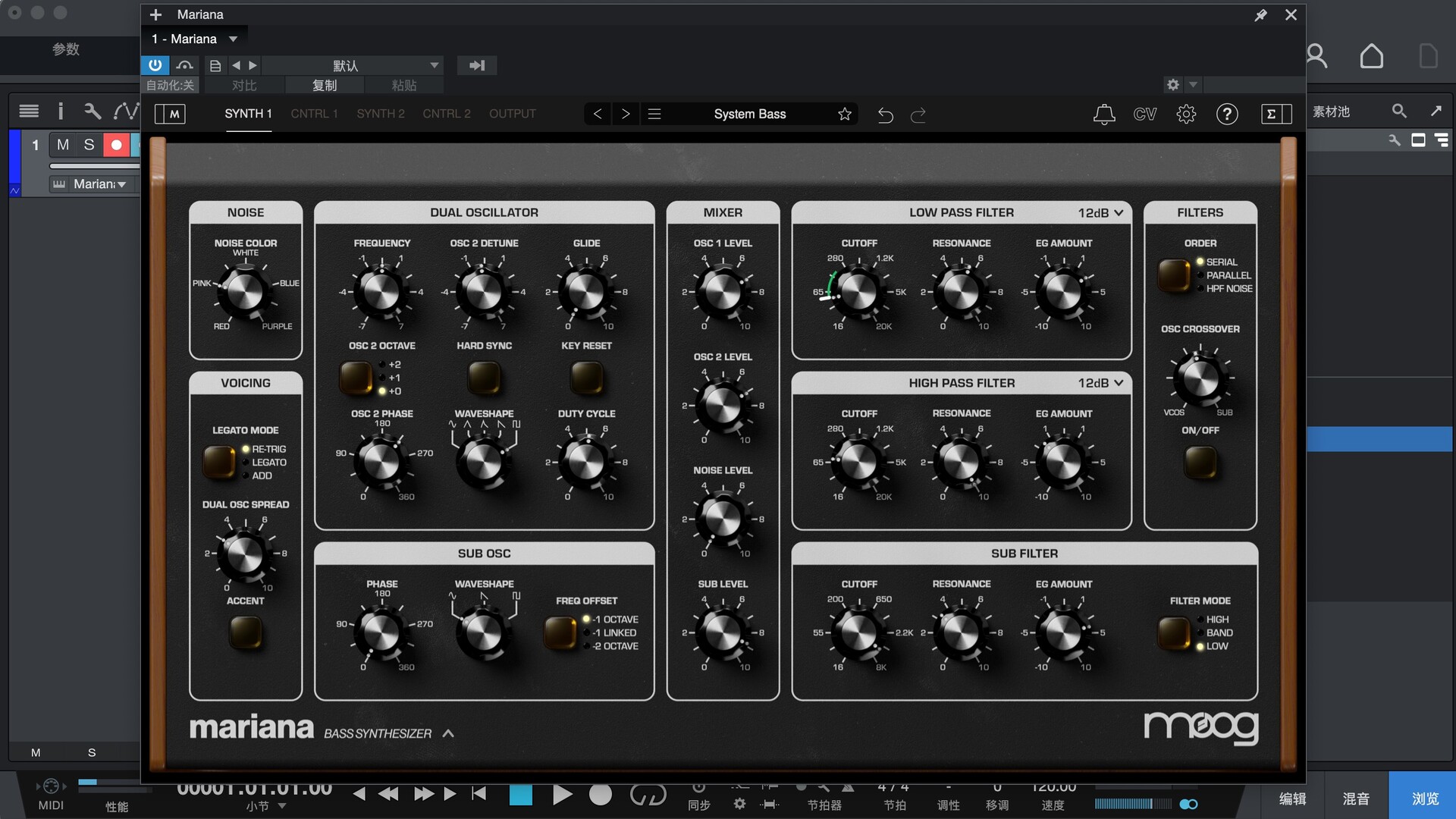The height and width of the screenshot is (819, 1456).
Task: Open the preset browser list icon
Action: coord(654,115)
